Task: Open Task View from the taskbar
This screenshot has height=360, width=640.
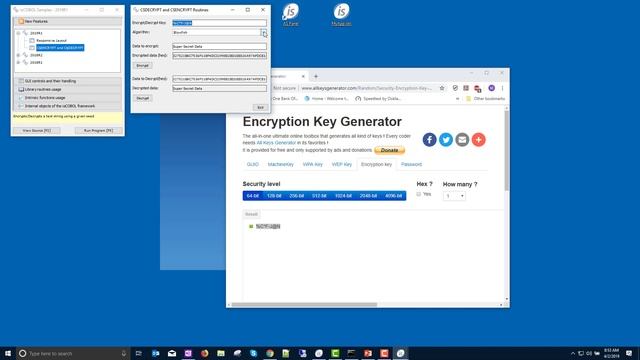Action: click(138, 353)
